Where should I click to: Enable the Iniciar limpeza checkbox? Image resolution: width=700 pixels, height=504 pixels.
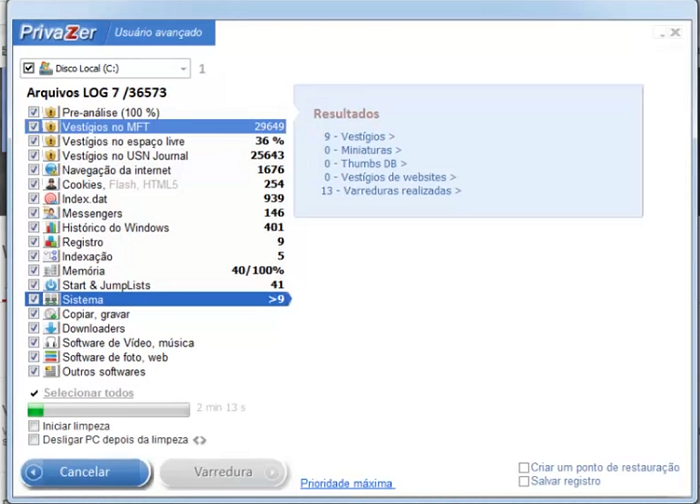[x=35, y=426]
